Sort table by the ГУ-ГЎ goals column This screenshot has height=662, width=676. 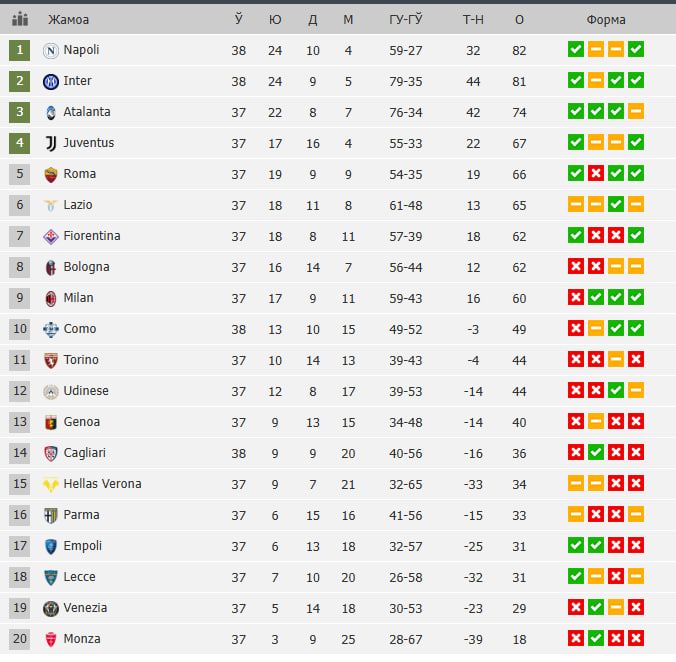406,19
